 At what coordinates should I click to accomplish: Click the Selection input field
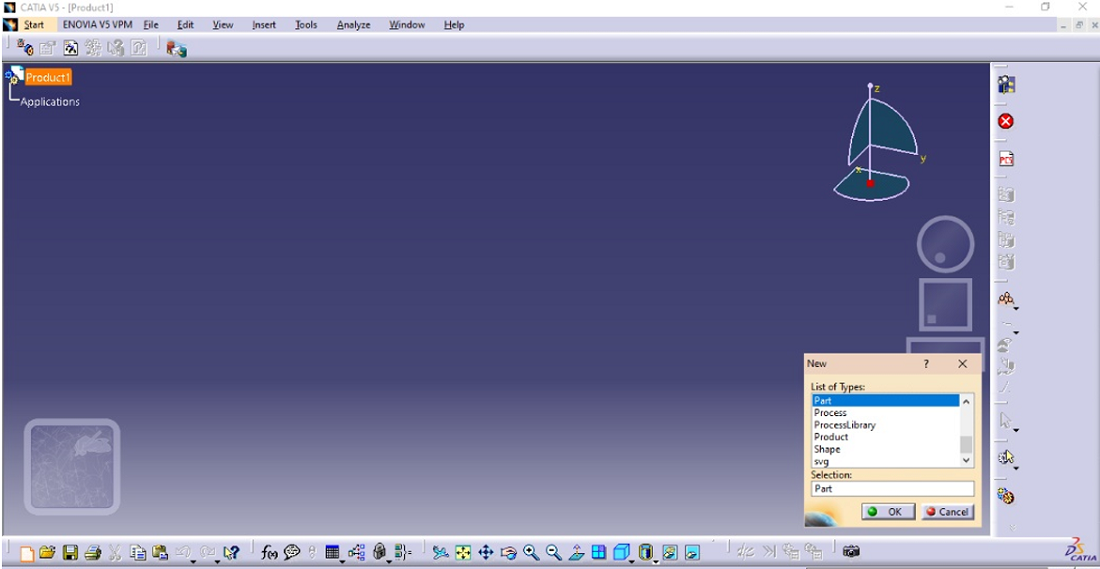(892, 489)
